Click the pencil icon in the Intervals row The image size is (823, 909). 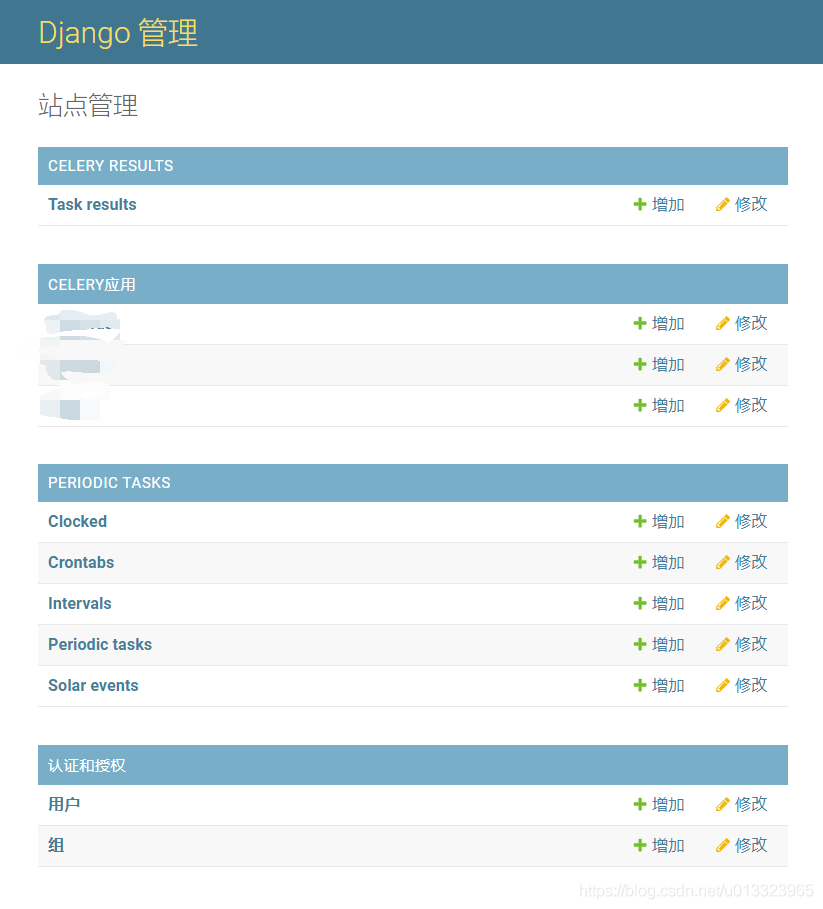(x=722, y=603)
